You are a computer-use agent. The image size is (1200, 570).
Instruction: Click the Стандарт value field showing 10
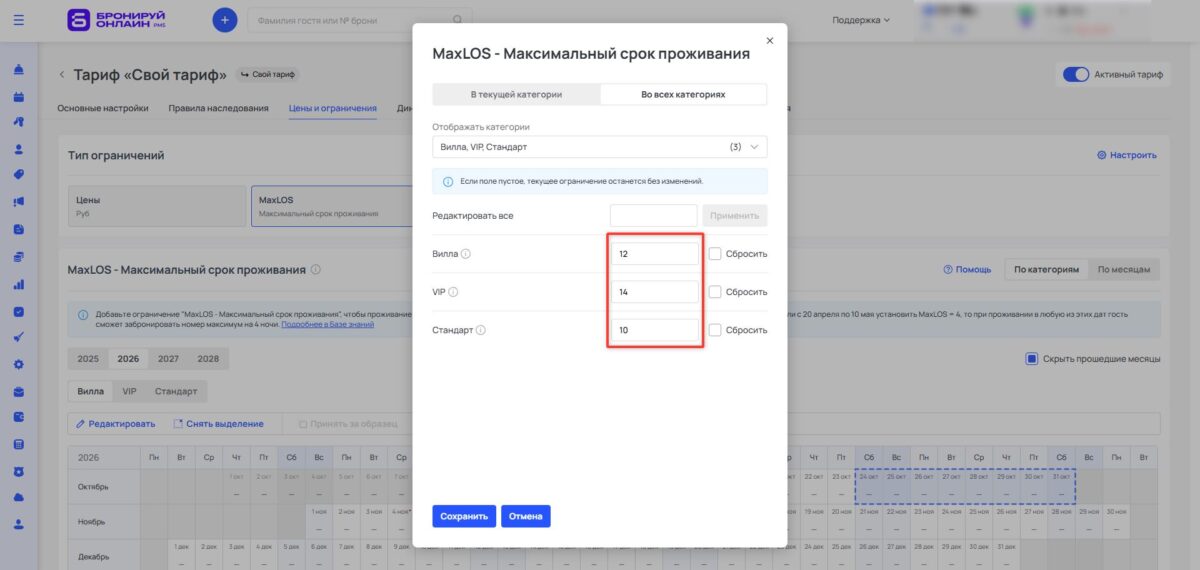pyautogui.click(x=654, y=330)
